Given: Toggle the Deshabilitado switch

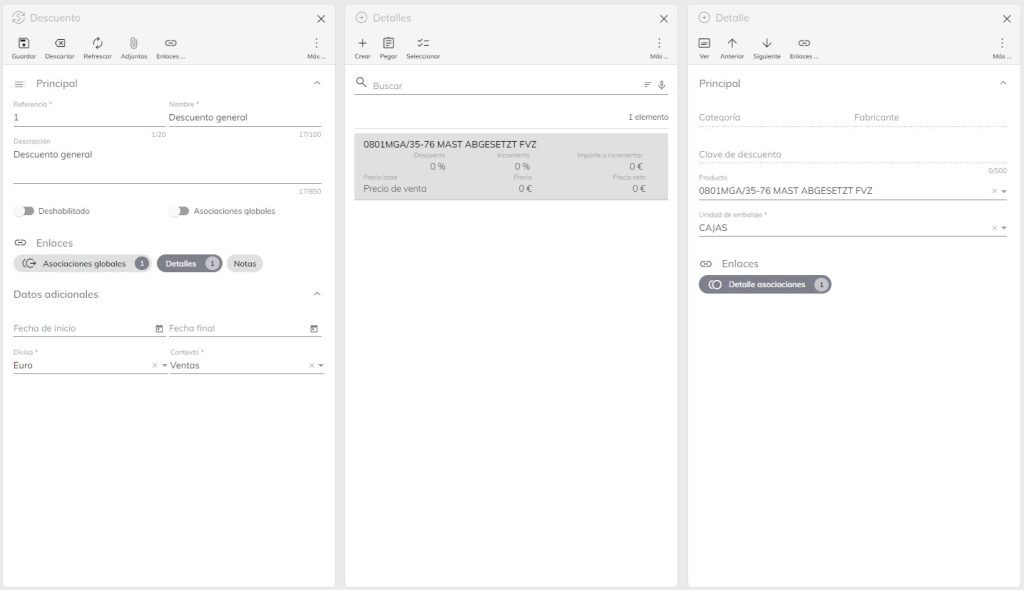Looking at the screenshot, I should (x=24, y=211).
